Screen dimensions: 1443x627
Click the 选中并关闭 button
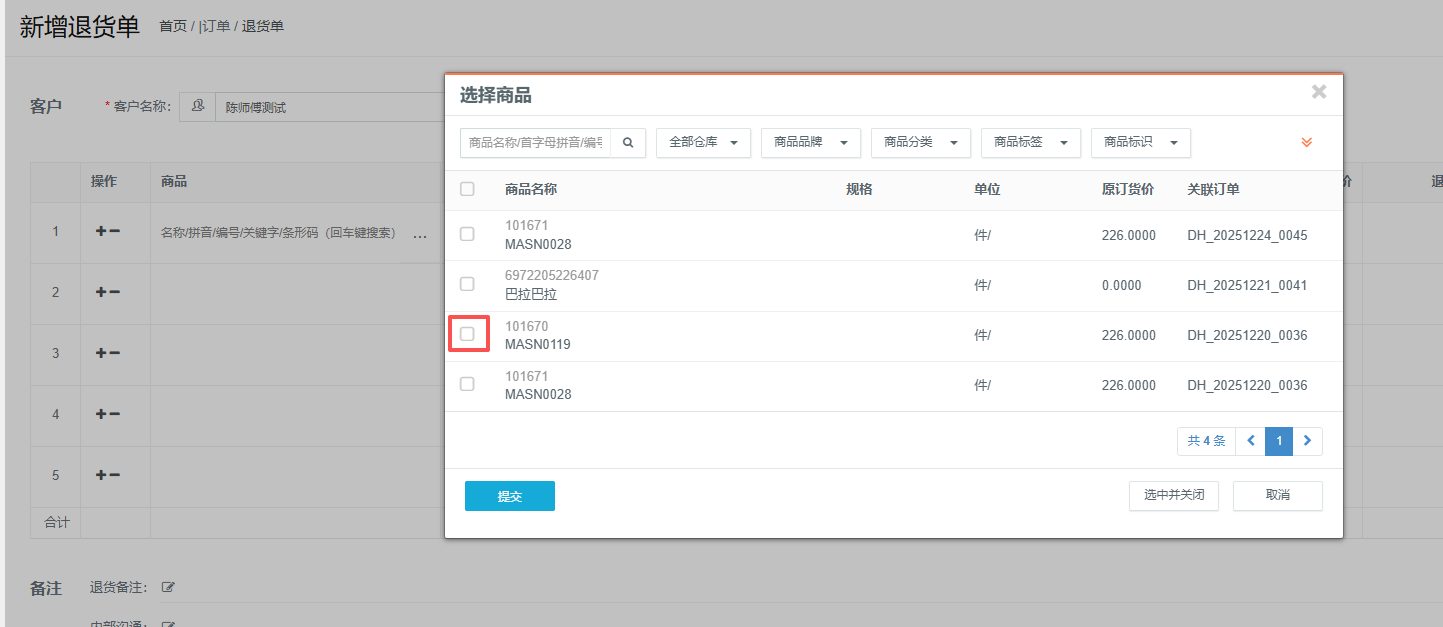[x=1173, y=496]
